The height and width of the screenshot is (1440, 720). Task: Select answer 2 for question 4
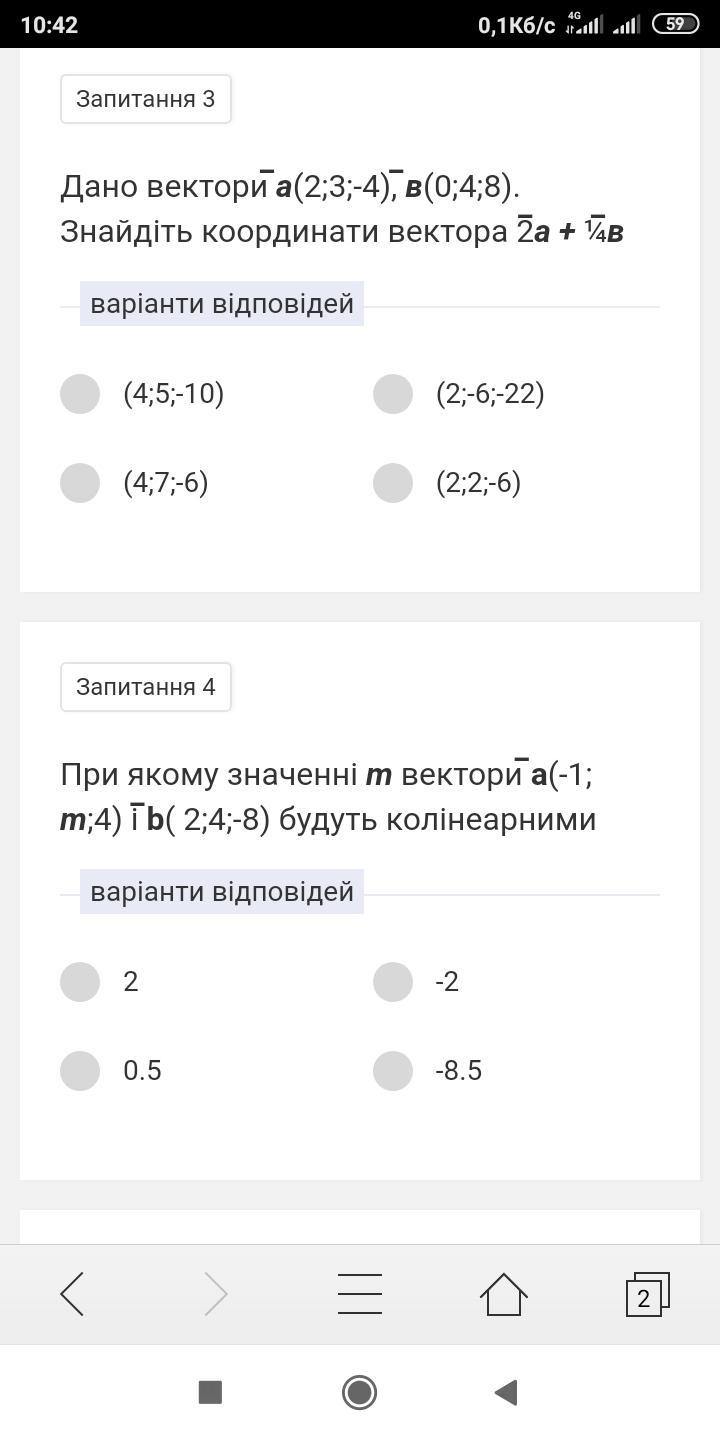click(80, 982)
